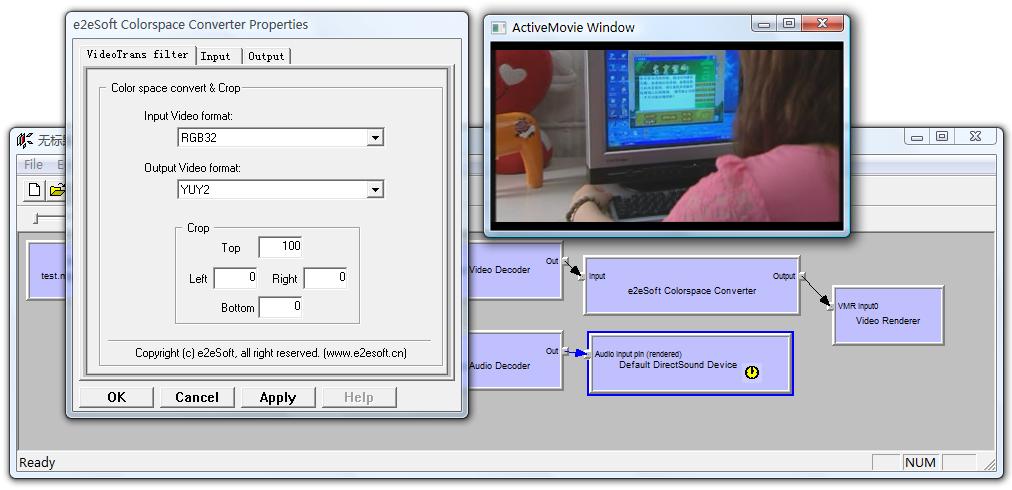Image resolution: width=1012 pixels, height=490 pixels.
Task: Select the test source file filter node
Action: coord(46,271)
